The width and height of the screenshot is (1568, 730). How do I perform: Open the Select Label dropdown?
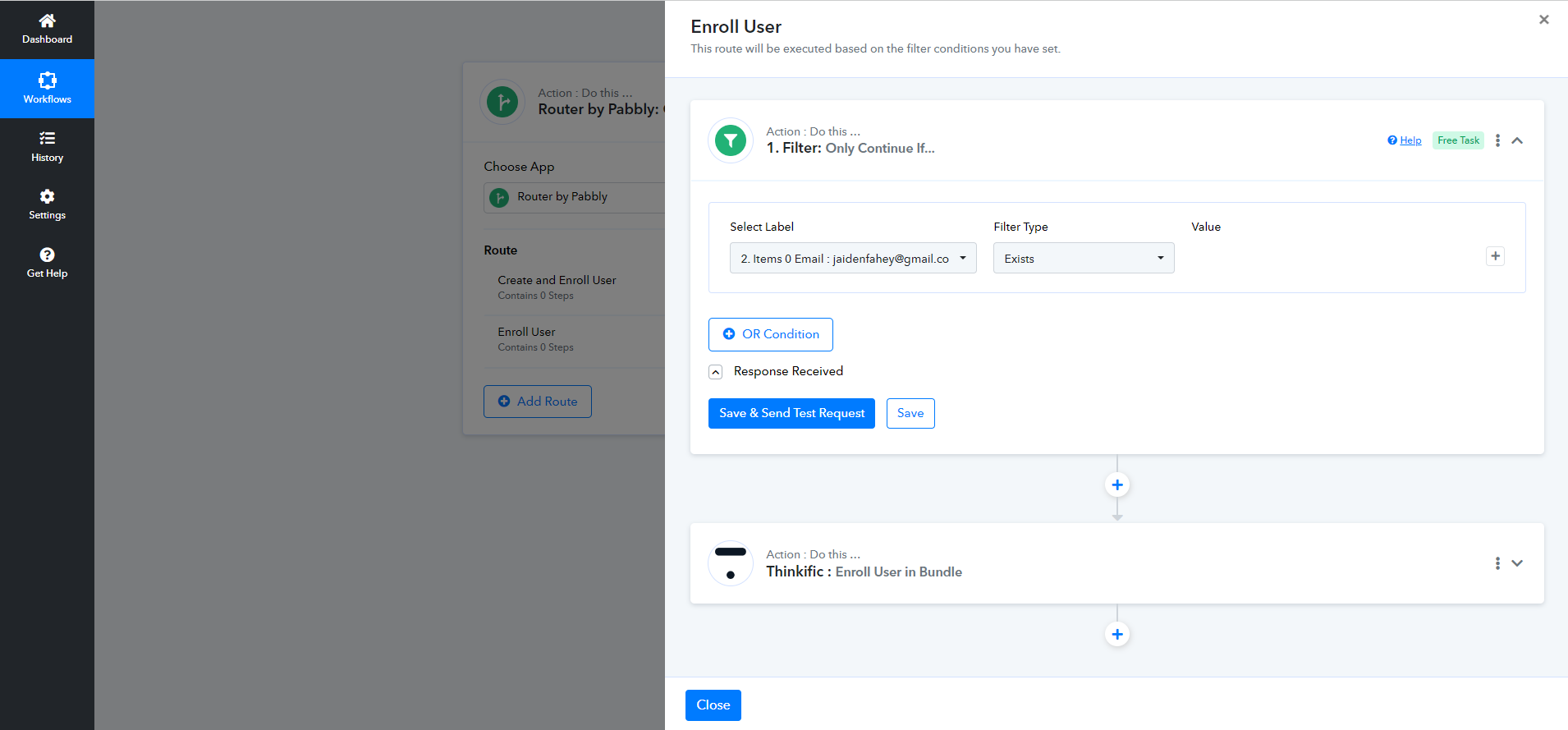coord(852,259)
